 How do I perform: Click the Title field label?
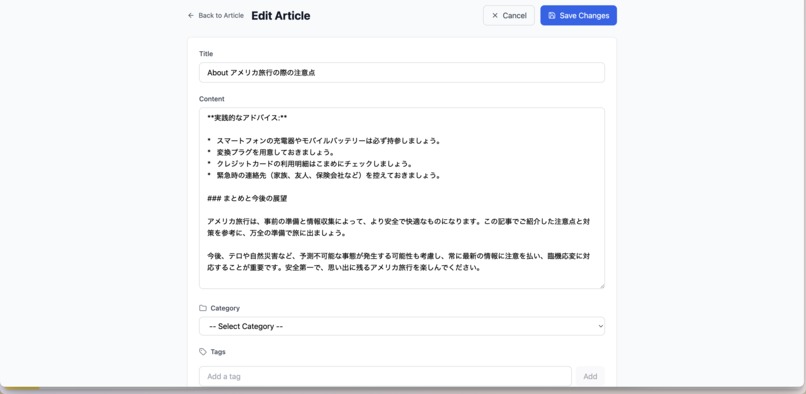tap(206, 53)
